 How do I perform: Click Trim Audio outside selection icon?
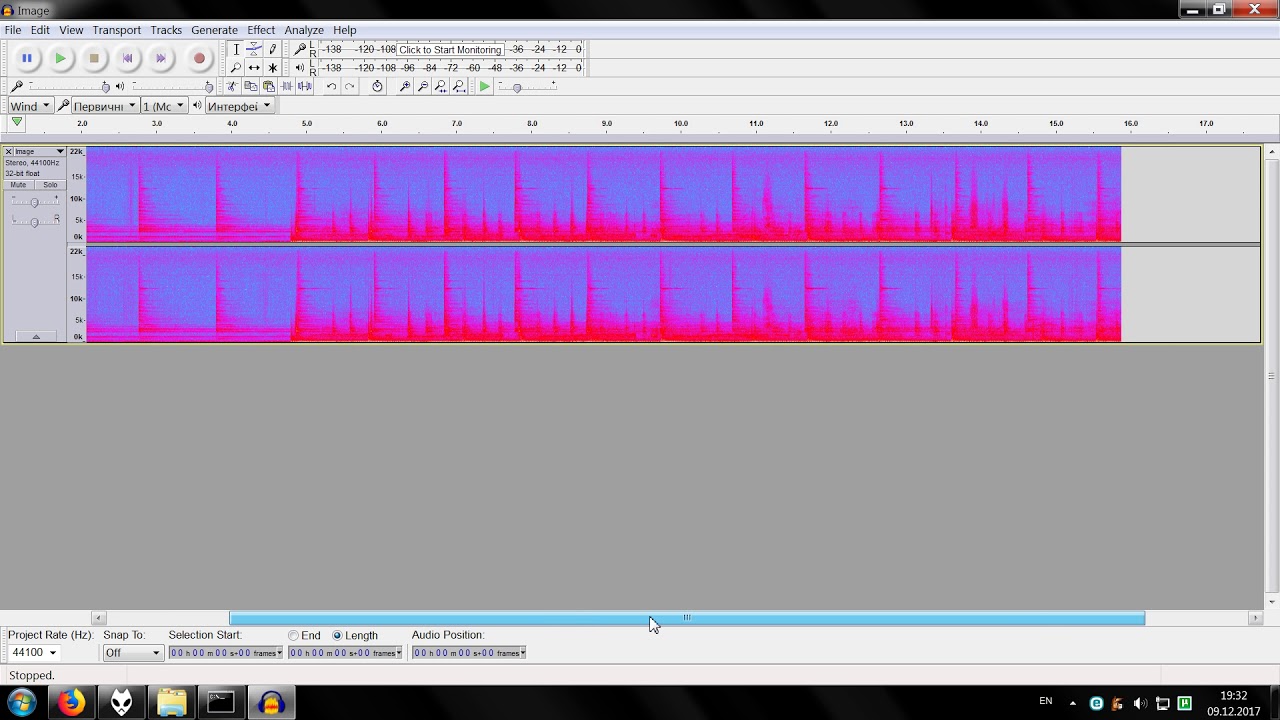click(x=287, y=87)
